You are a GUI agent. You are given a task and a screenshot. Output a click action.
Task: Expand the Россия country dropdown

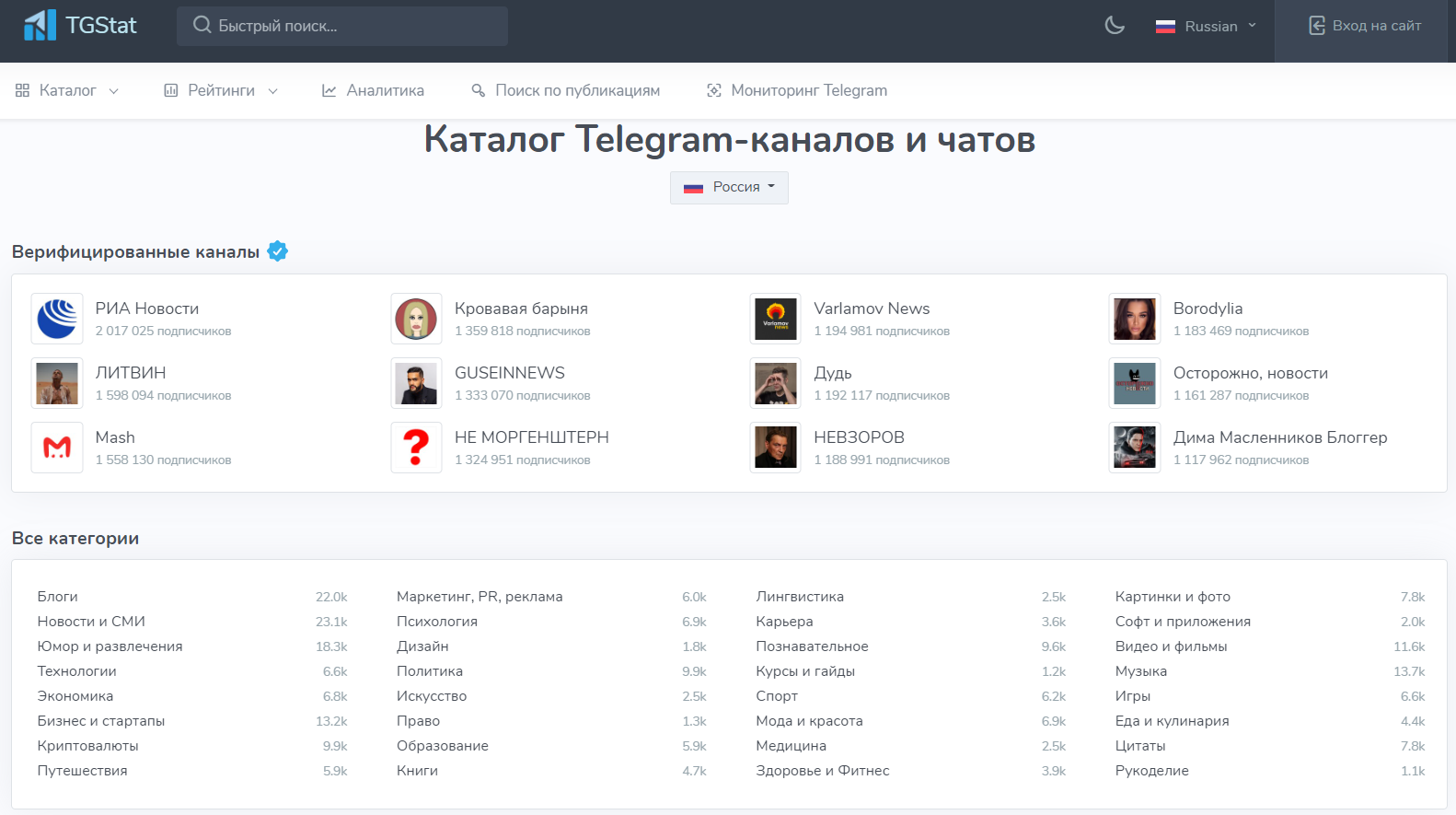click(729, 187)
